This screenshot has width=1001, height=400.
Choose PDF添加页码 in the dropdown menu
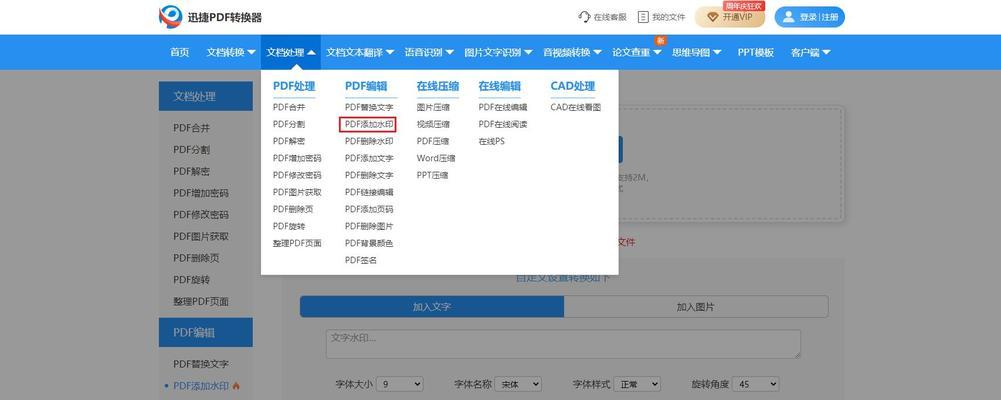(369, 209)
